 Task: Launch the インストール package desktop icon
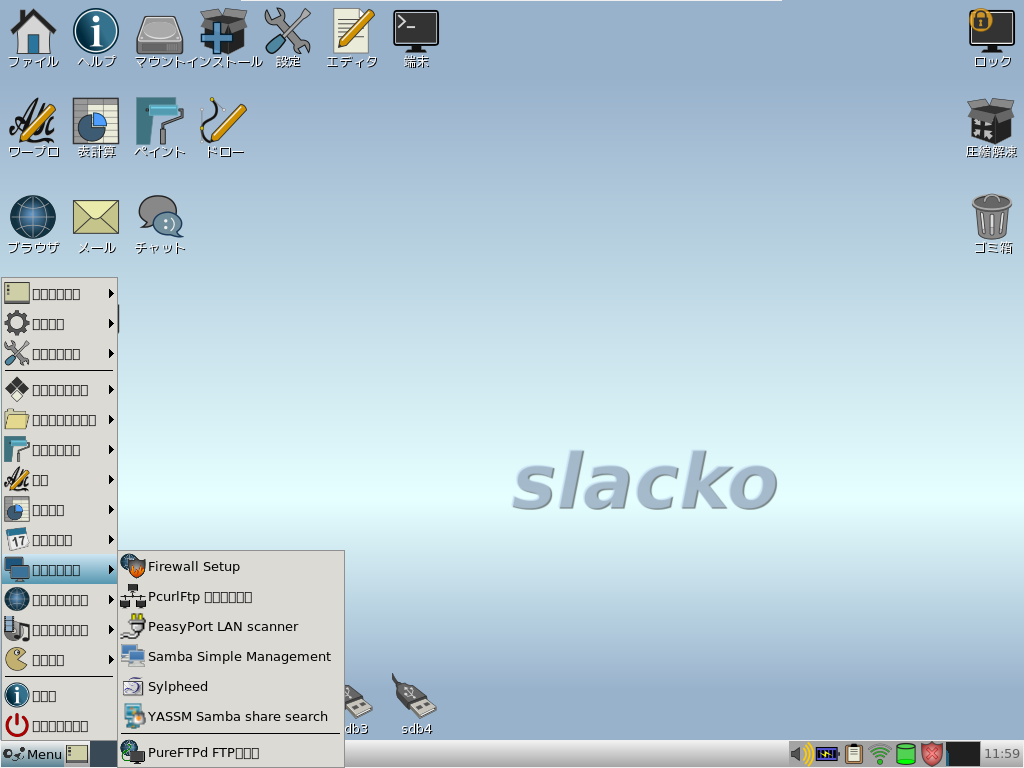223,38
